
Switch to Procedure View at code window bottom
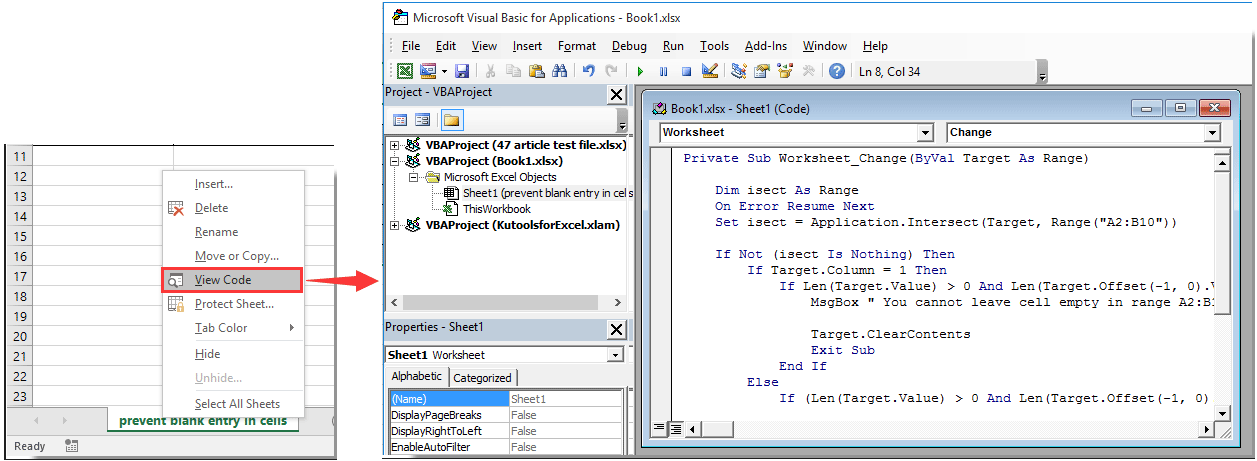click(659, 429)
